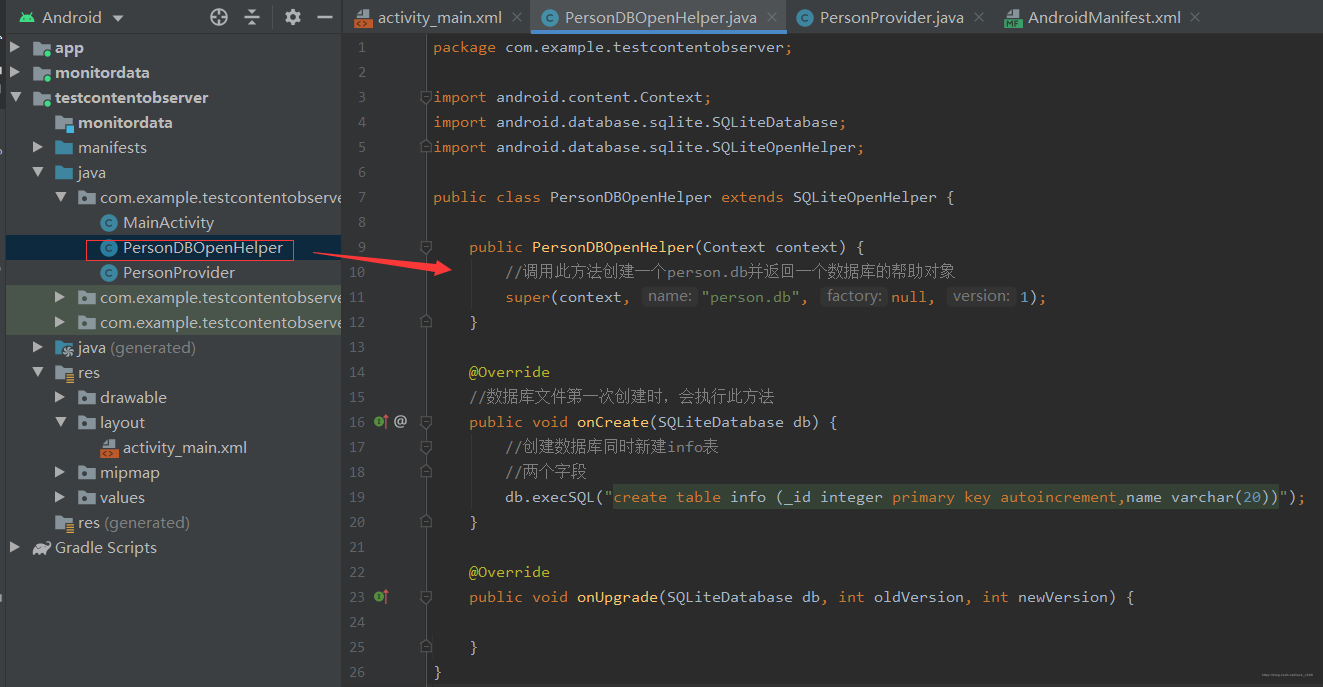Close the PersonDBOpenHelper.java tab

click(x=771, y=17)
